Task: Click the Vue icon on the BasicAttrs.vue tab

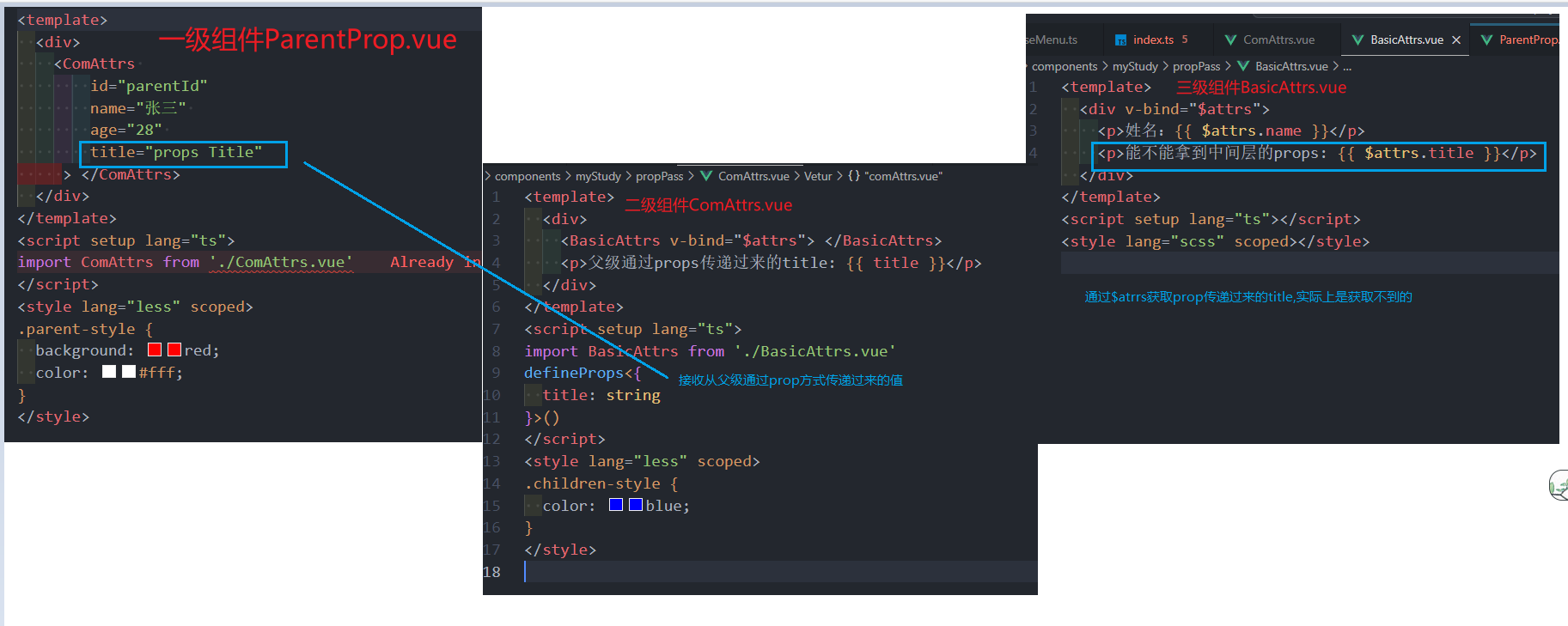Action: [1358, 40]
